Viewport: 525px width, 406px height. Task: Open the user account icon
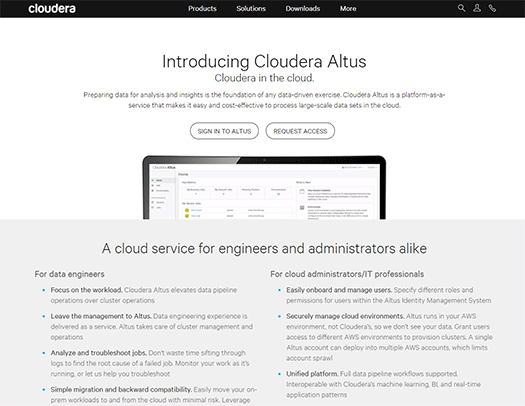click(477, 8)
